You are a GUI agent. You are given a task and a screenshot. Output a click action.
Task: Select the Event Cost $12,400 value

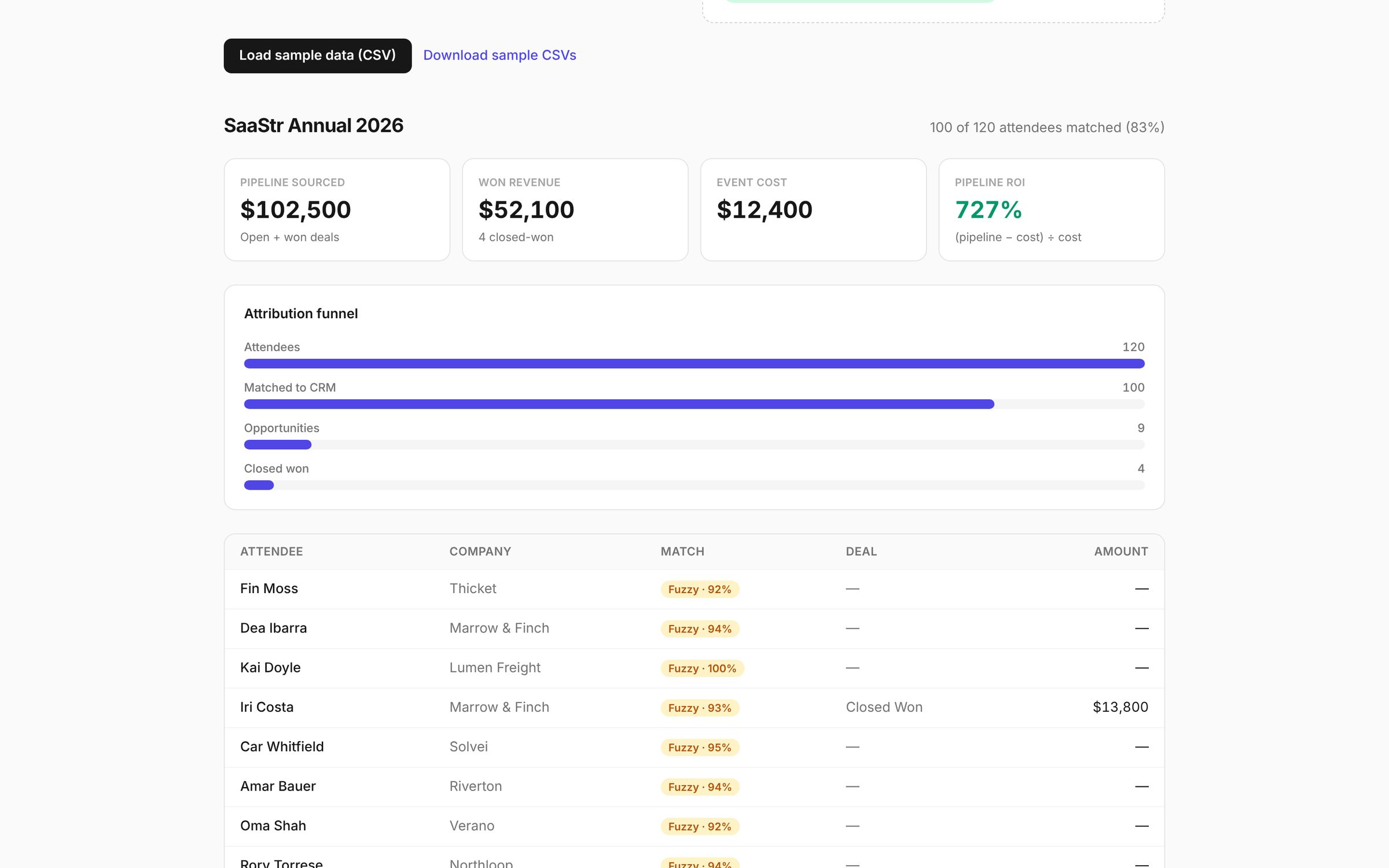[x=765, y=209]
